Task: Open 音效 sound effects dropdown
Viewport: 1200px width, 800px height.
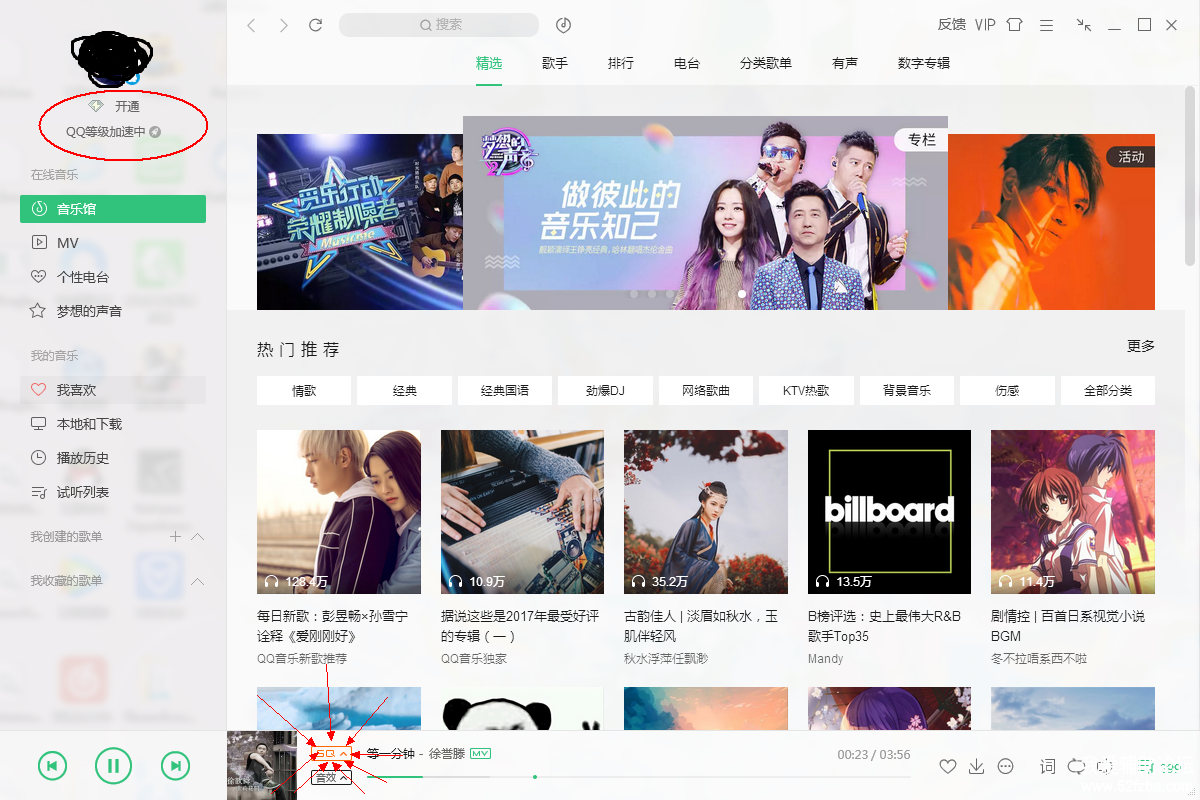Action: [x=331, y=776]
